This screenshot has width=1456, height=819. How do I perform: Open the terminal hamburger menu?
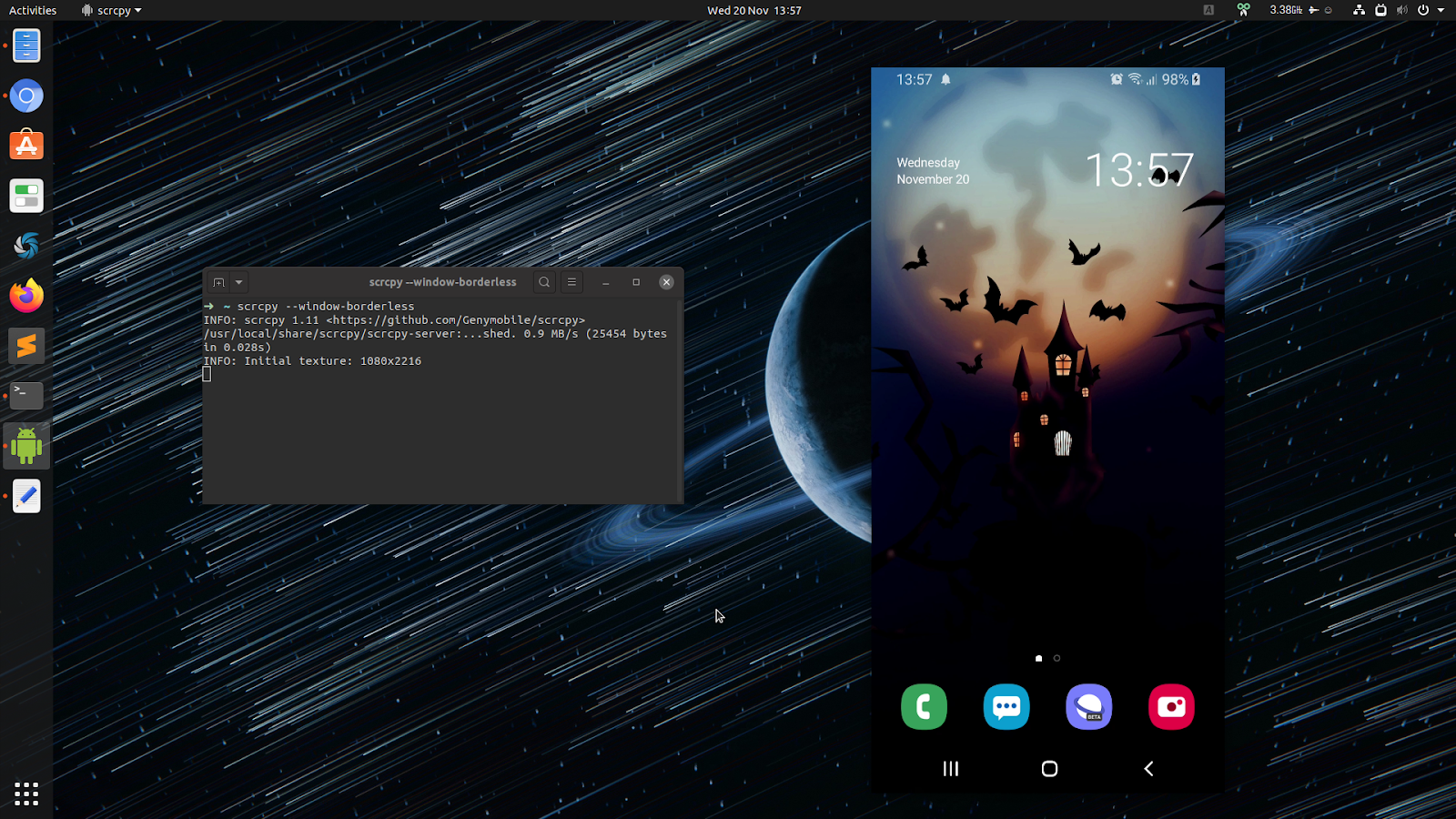(x=571, y=282)
